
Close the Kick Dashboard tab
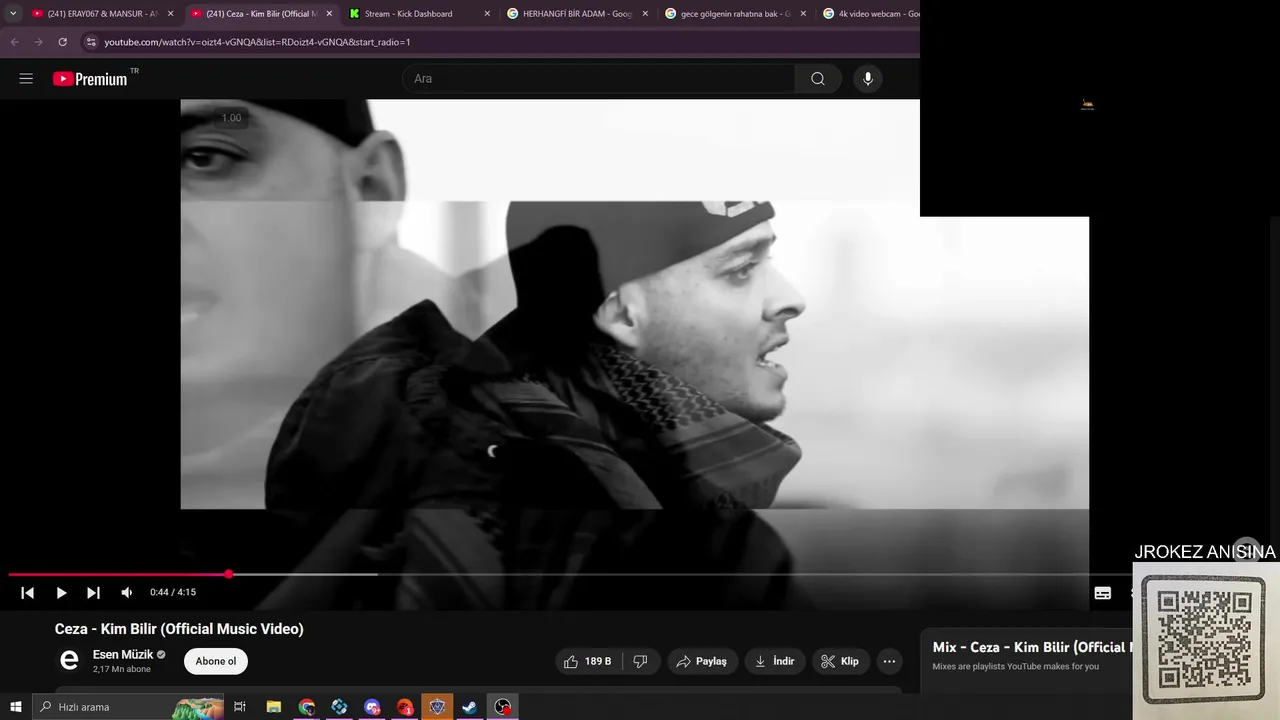(x=487, y=14)
